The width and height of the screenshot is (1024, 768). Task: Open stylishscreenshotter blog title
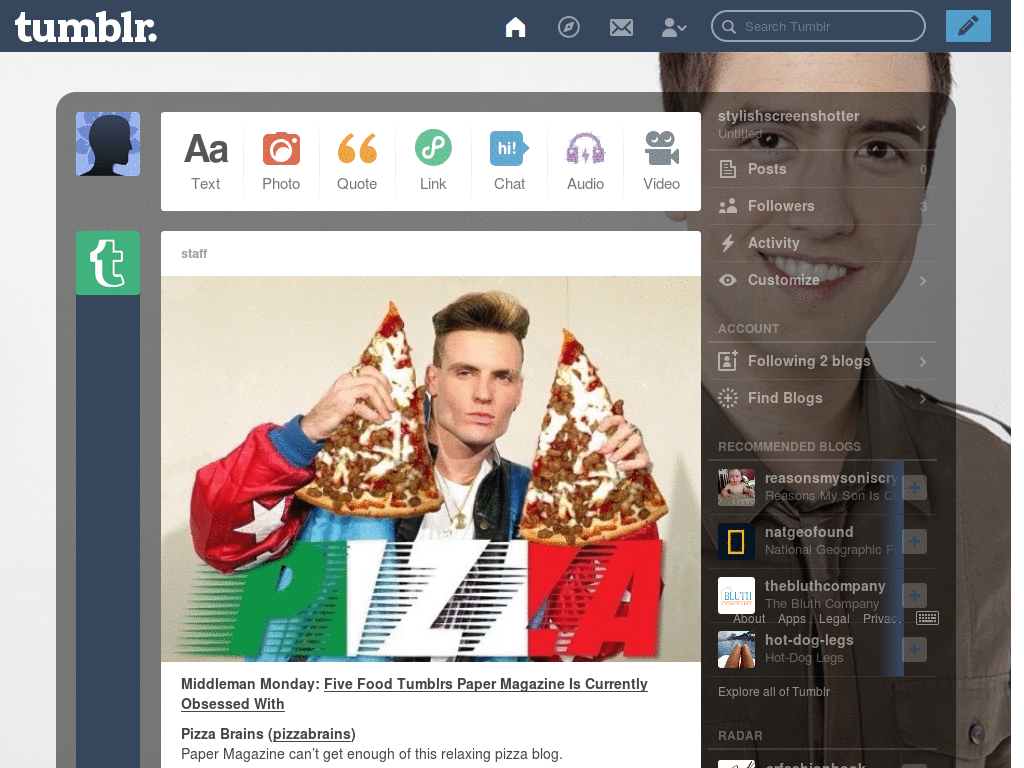(788, 116)
